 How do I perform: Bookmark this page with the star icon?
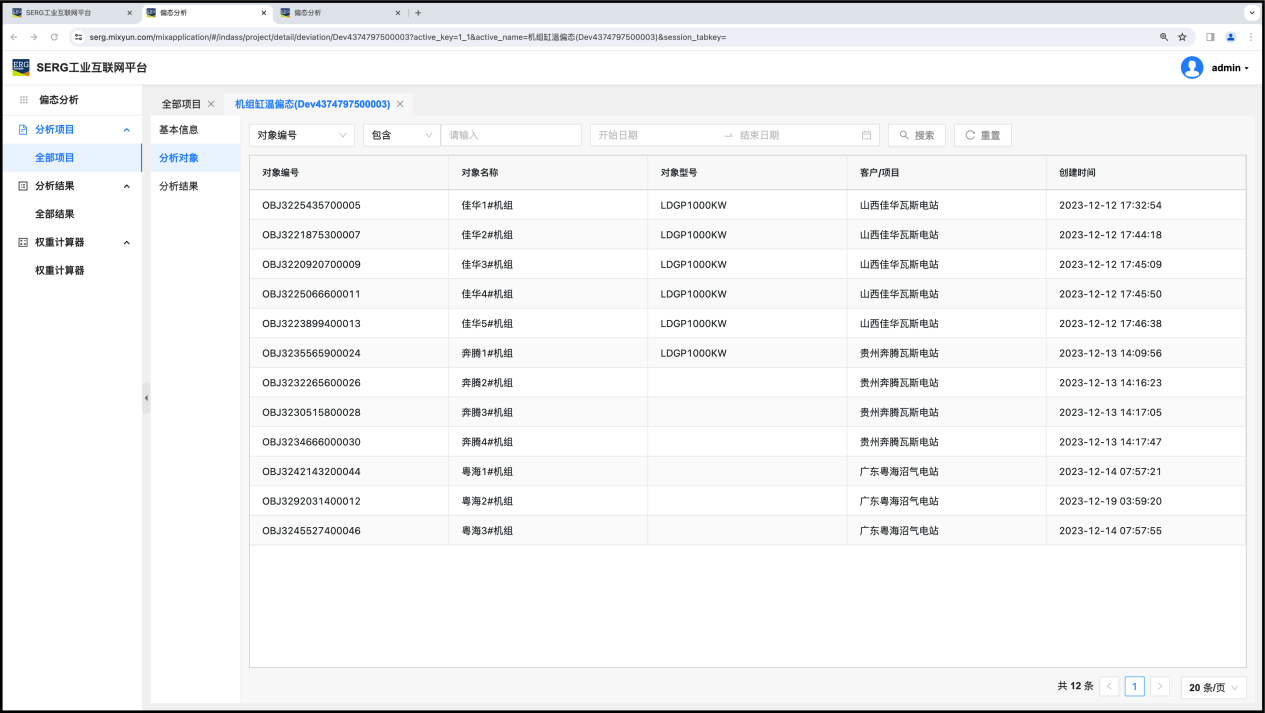[1182, 37]
